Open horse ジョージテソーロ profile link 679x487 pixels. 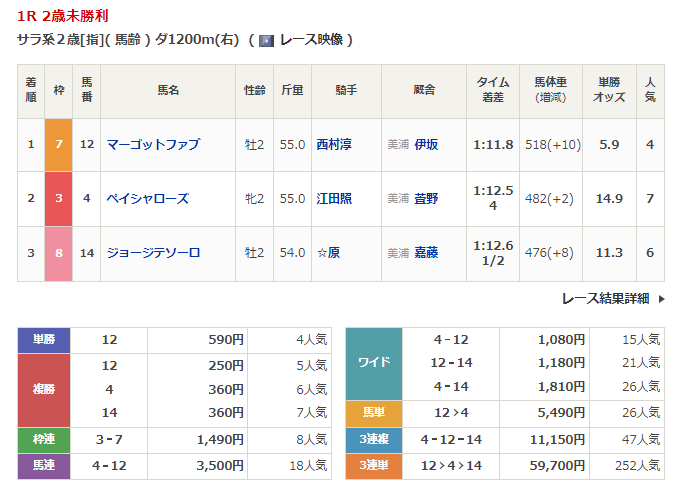click(153, 253)
